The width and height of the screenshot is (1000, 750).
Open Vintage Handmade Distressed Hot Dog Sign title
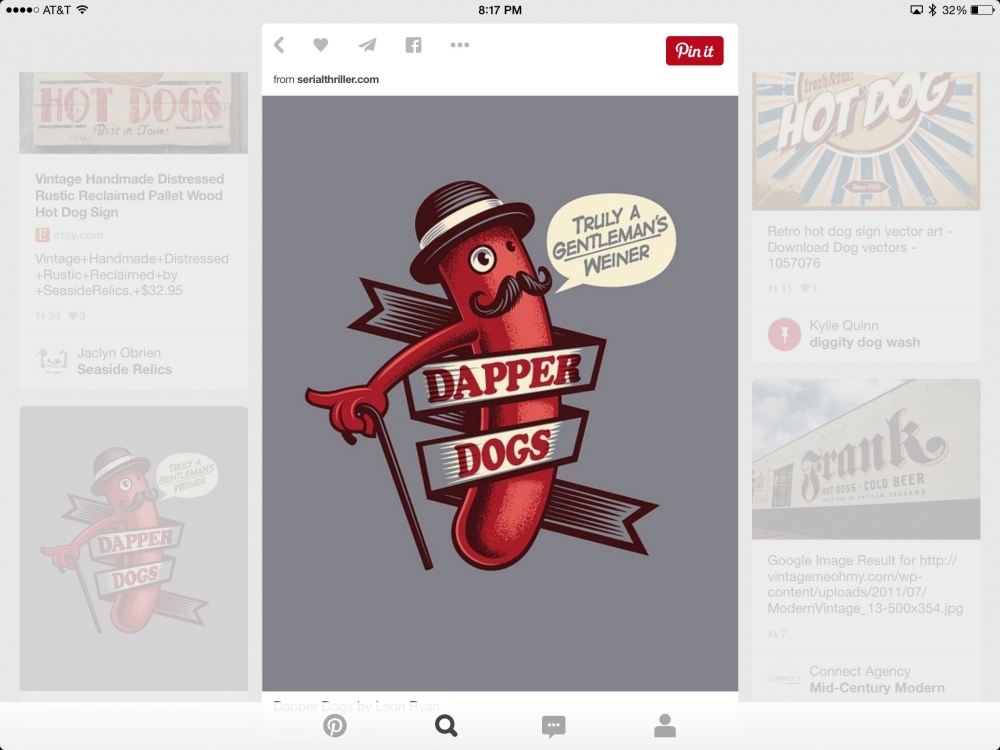click(x=130, y=195)
